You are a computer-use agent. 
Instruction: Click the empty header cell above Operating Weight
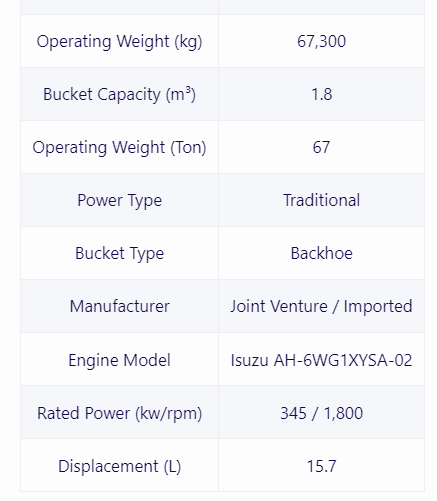[119, 7]
